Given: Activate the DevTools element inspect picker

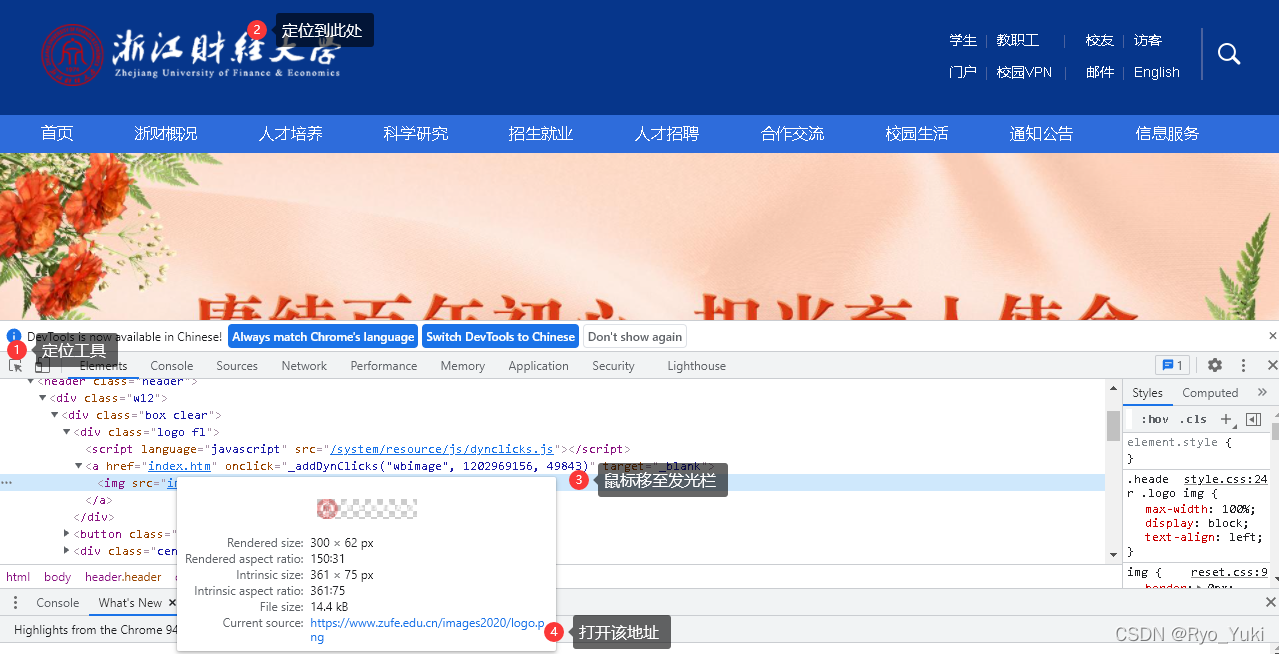Looking at the screenshot, I should point(15,366).
